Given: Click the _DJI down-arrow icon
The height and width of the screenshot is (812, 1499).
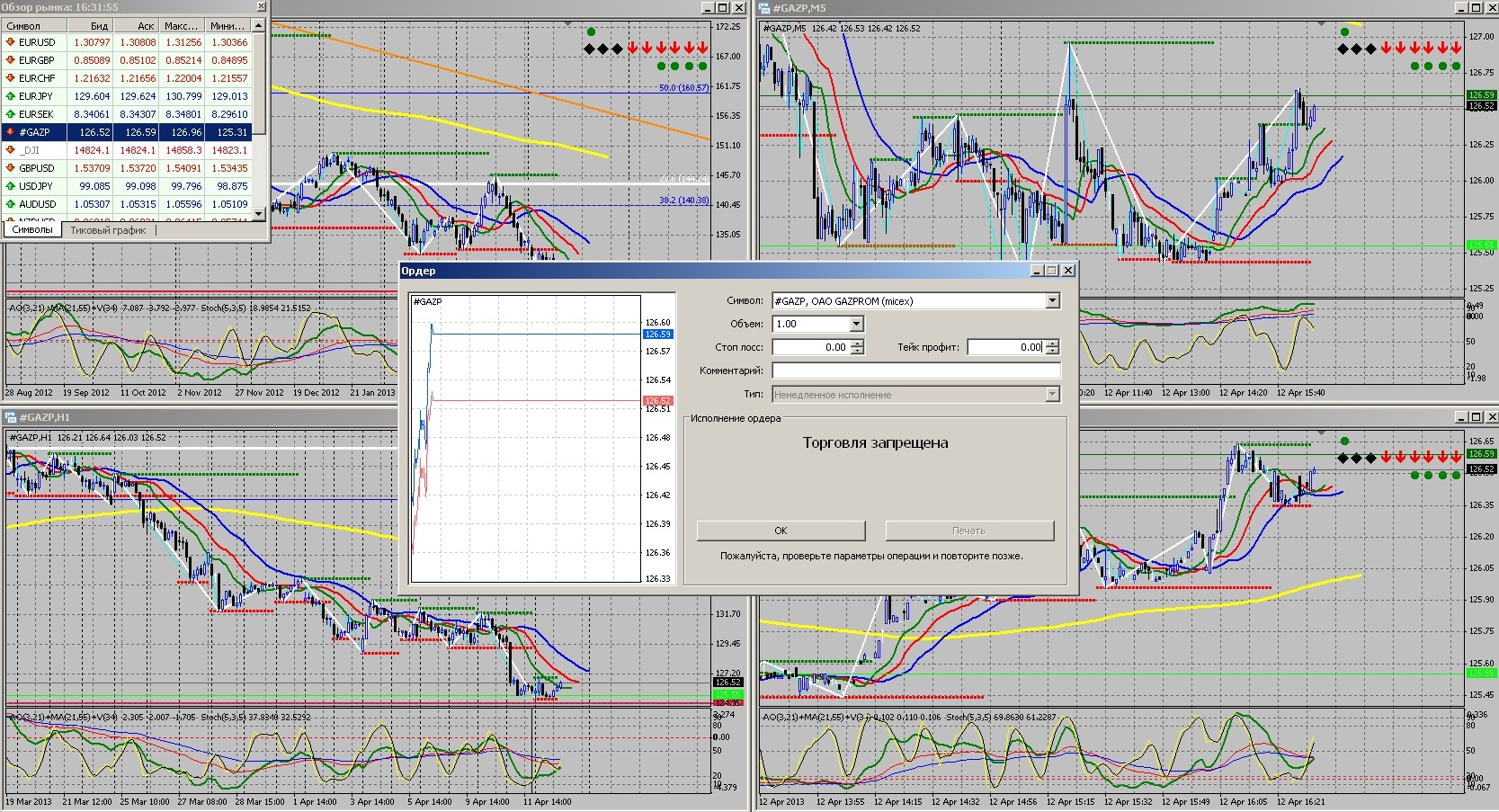Looking at the screenshot, I should click(10, 150).
